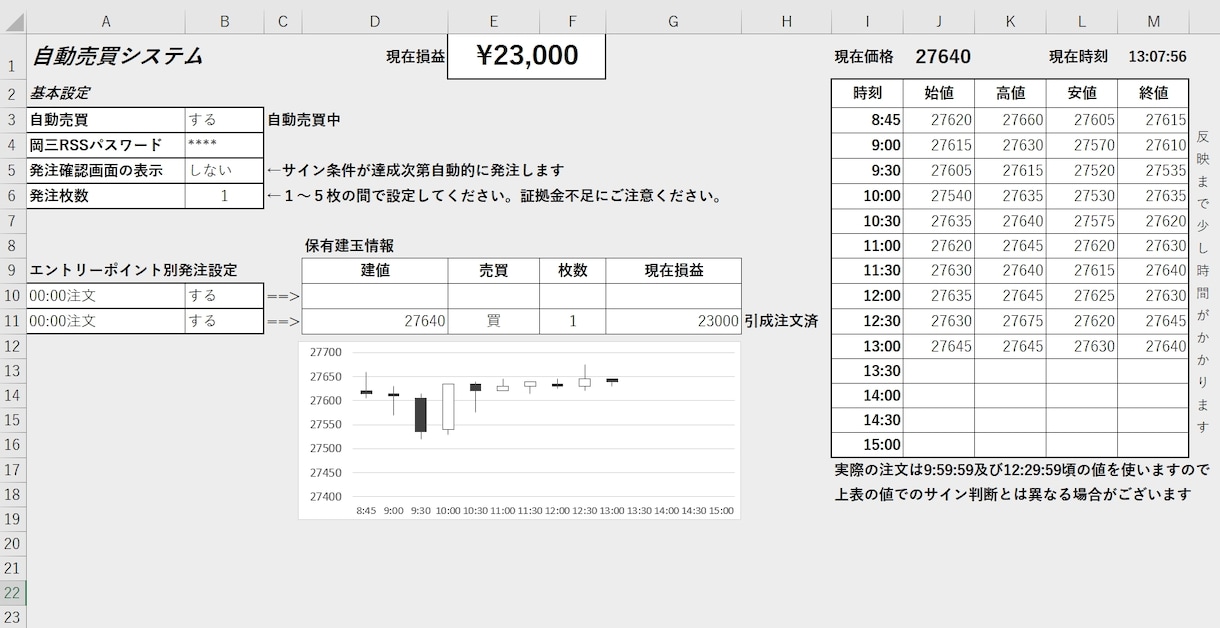Select column E header
Image resolution: width=1220 pixels, height=628 pixels.
pyautogui.click(x=493, y=22)
